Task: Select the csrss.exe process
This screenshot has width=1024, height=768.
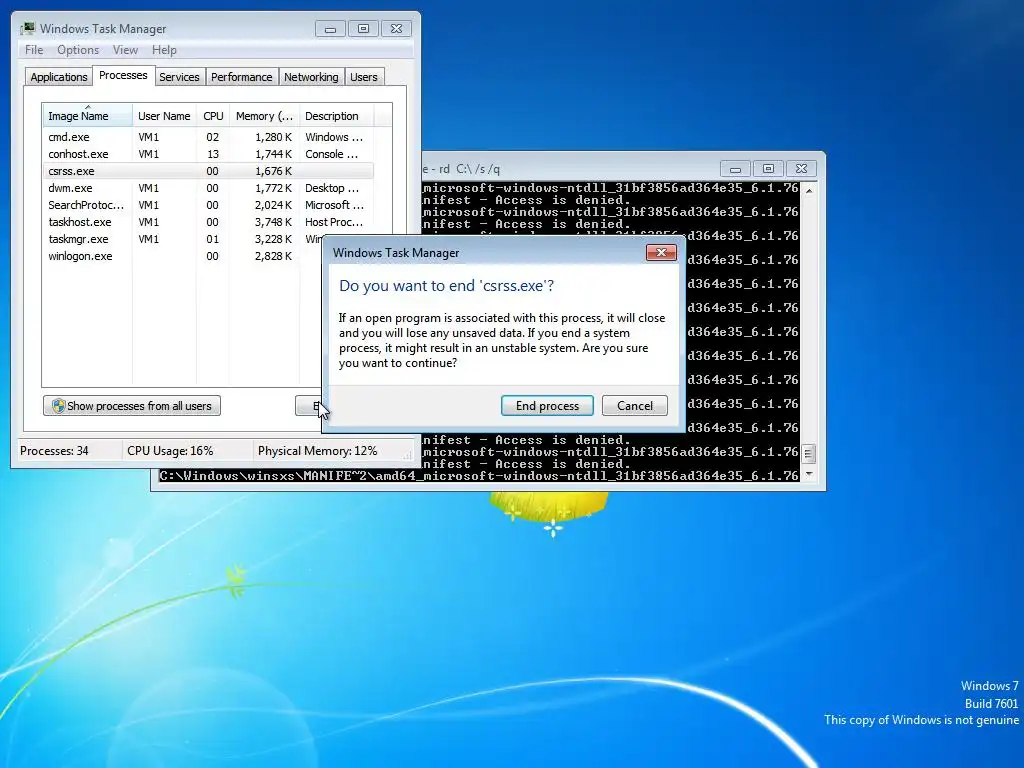Action: (x=208, y=171)
